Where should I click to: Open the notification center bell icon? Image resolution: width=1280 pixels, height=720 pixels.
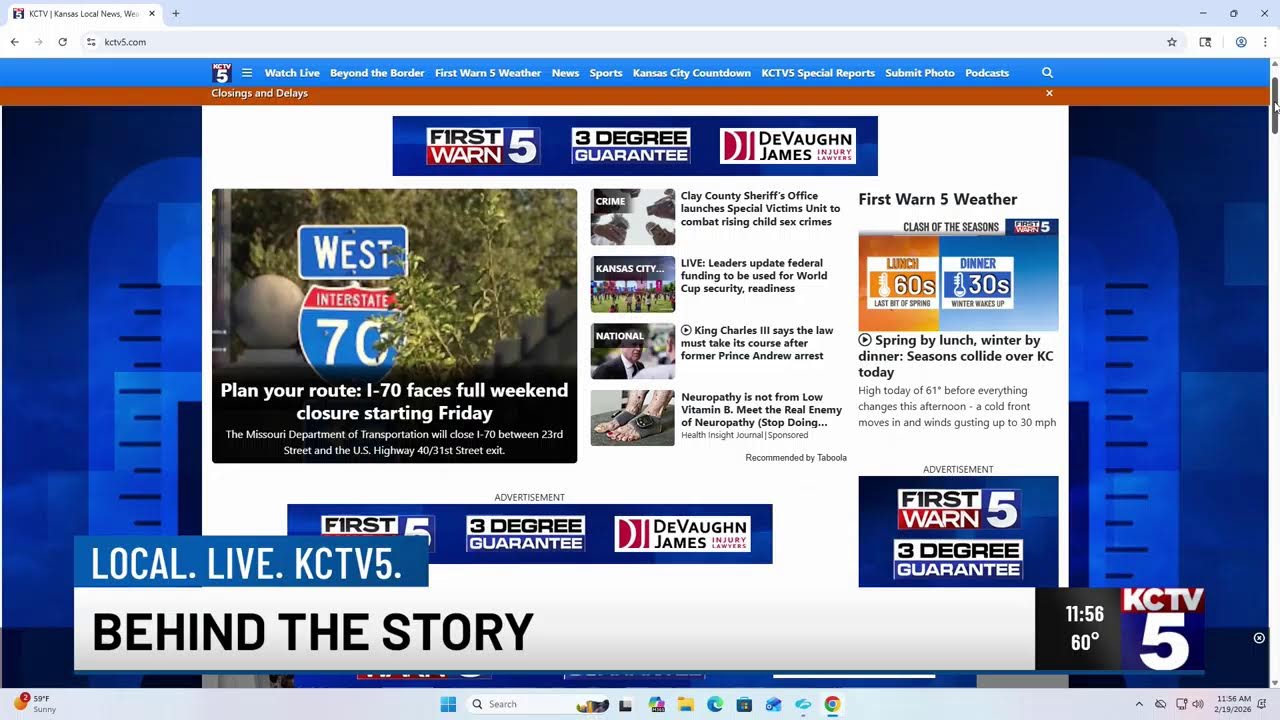click(x=1262, y=704)
